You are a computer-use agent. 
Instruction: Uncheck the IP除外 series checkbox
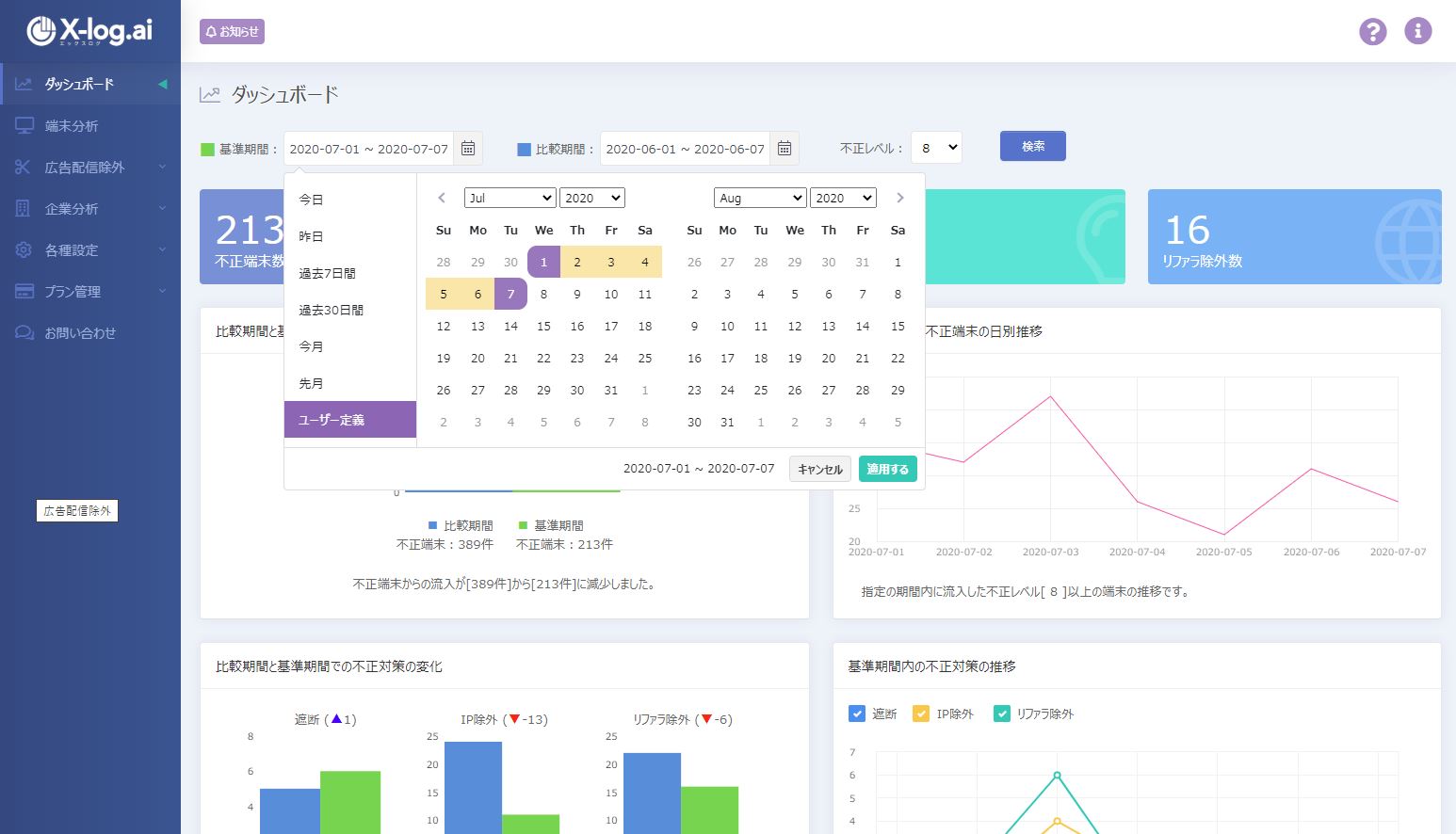click(x=921, y=714)
